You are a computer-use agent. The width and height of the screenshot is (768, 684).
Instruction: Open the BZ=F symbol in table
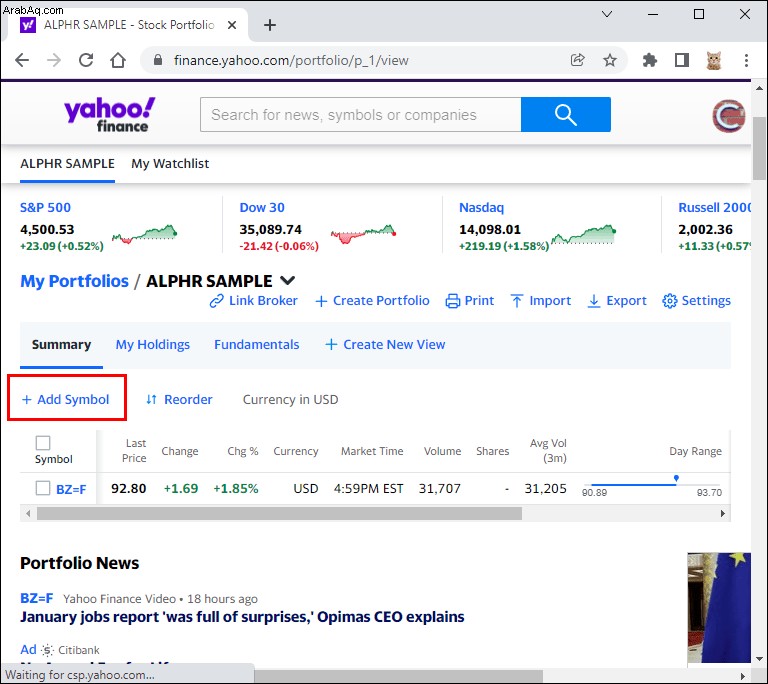(x=72, y=489)
